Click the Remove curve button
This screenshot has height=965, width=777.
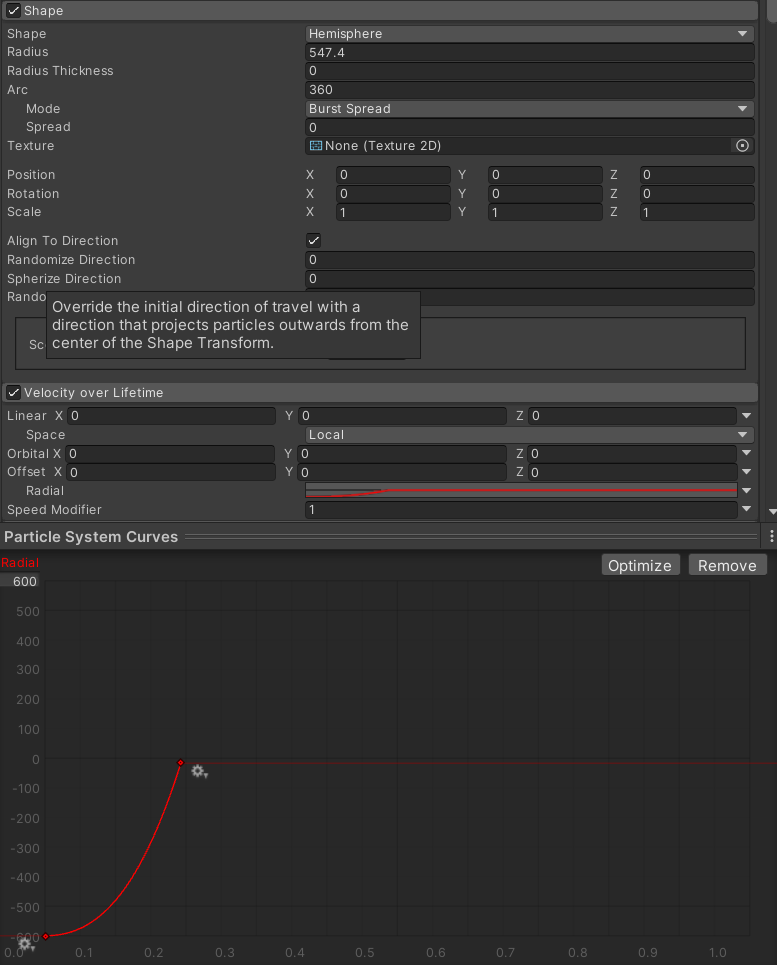tap(727, 565)
